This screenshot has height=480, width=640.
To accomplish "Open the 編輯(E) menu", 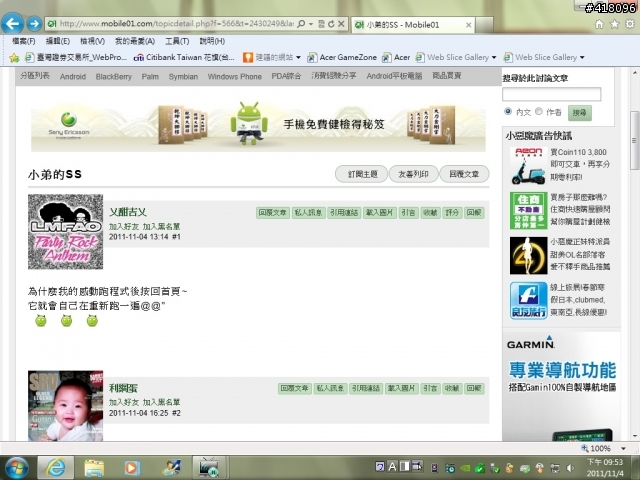I will click(x=58, y=41).
